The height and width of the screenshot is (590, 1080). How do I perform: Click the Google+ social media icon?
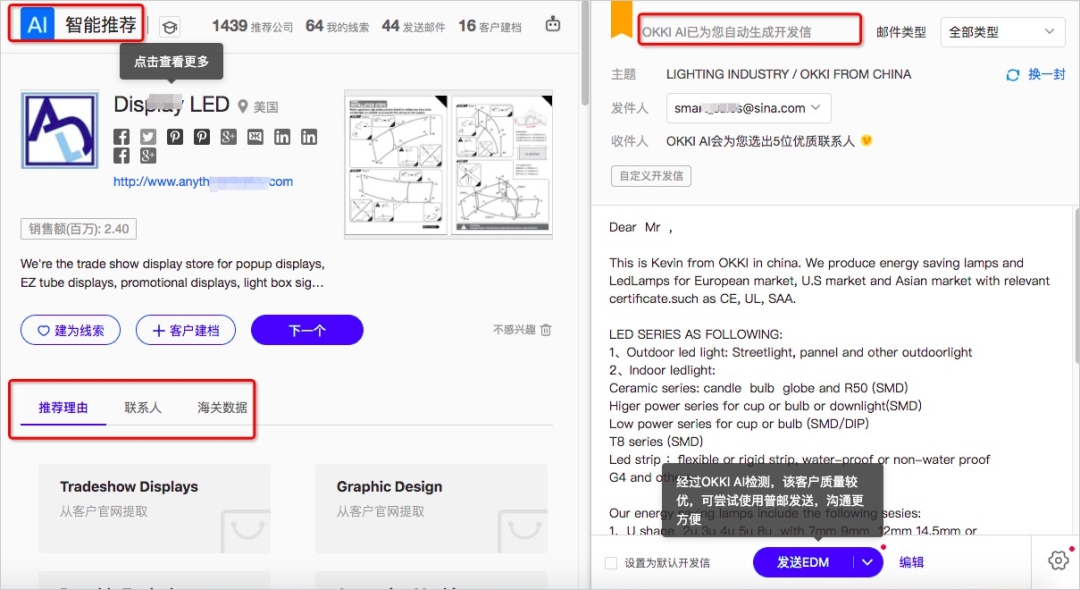click(x=228, y=136)
